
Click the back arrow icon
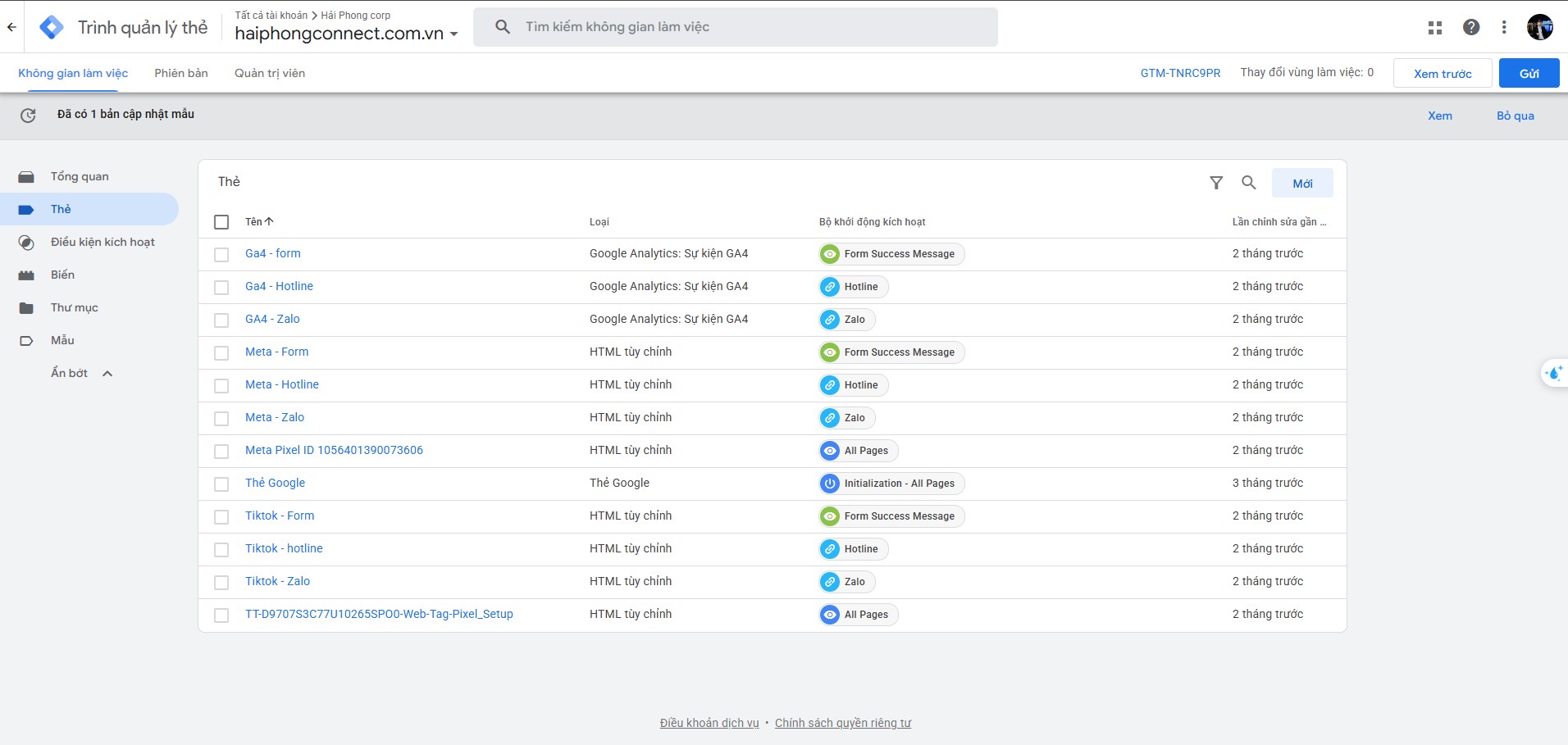click(11, 27)
